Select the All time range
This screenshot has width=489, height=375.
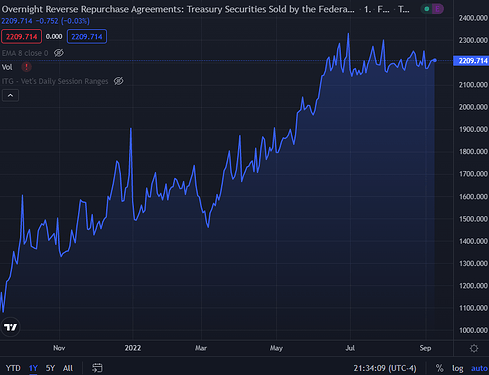68,368
